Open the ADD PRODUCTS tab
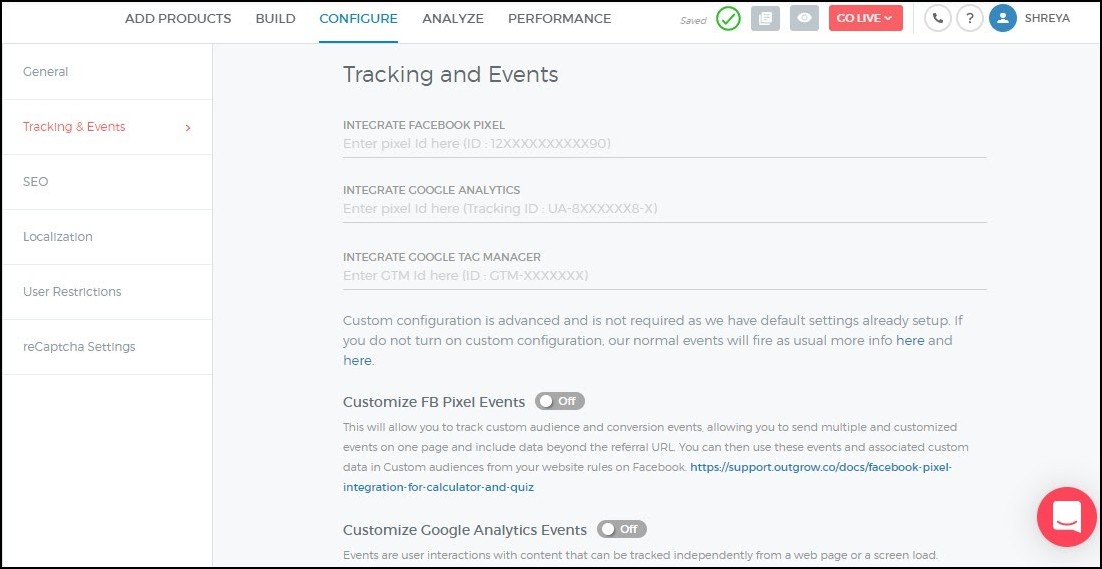This screenshot has height=569, width=1102. (178, 19)
